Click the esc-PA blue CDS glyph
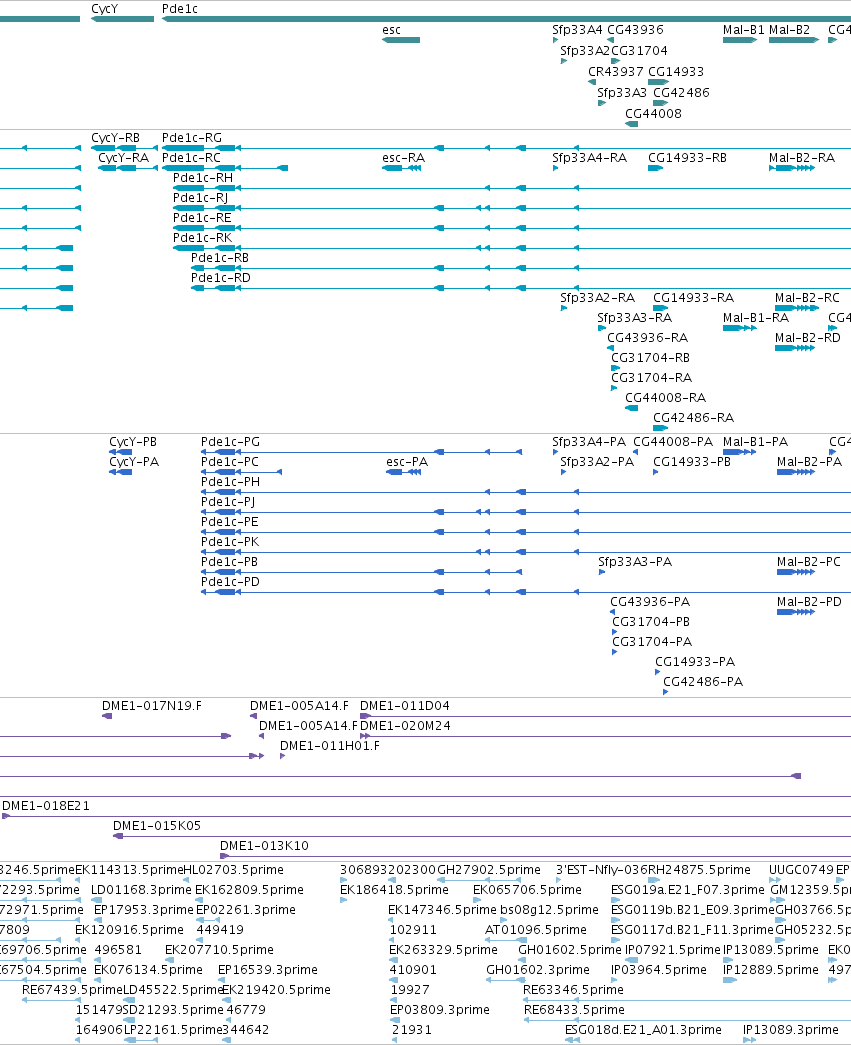Image resolution: width=851 pixels, height=1045 pixels. pos(403,472)
